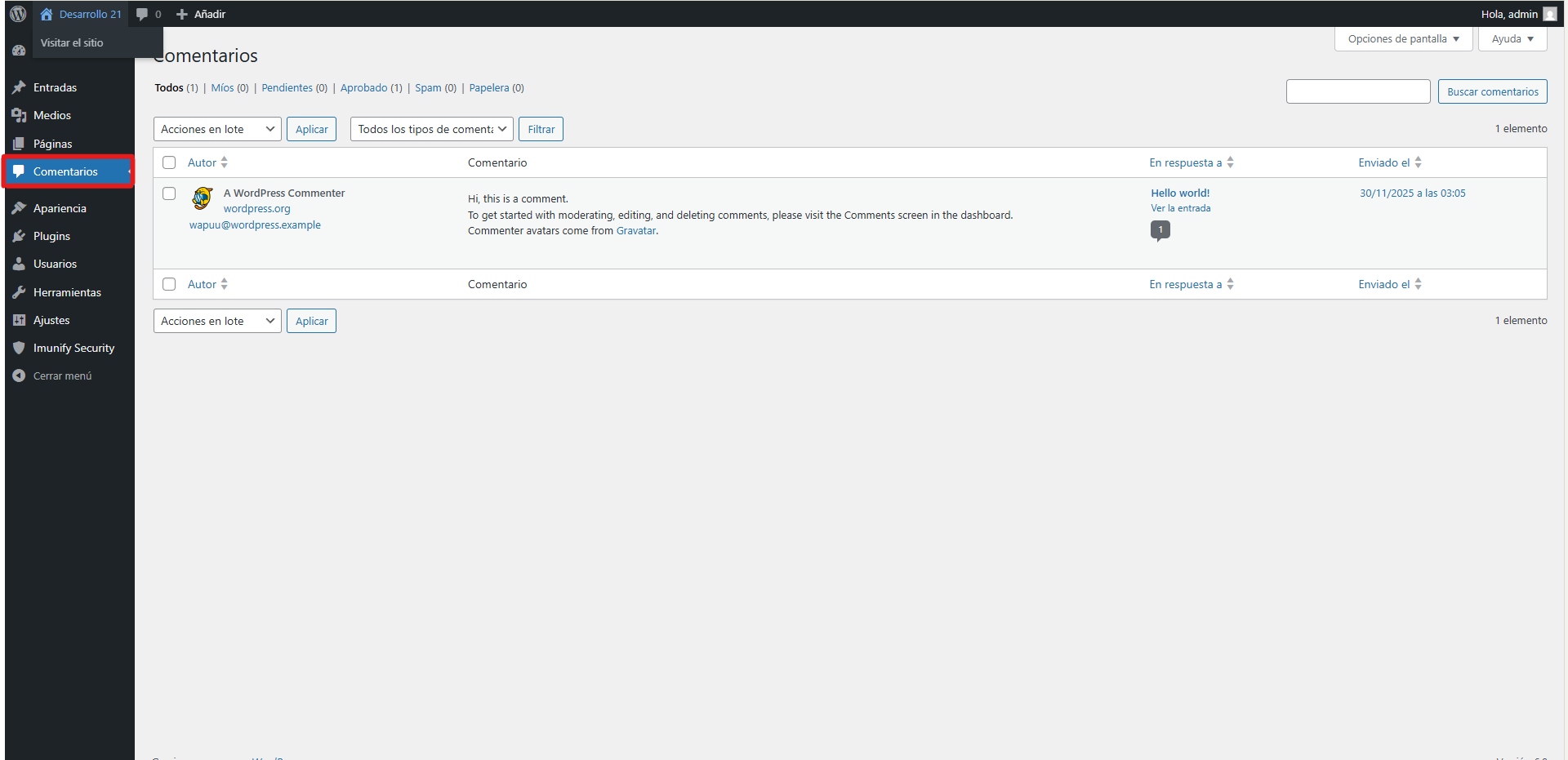The width and height of the screenshot is (1568, 760).
Task: Open the comment types filter dropdown
Action: pyautogui.click(x=431, y=129)
